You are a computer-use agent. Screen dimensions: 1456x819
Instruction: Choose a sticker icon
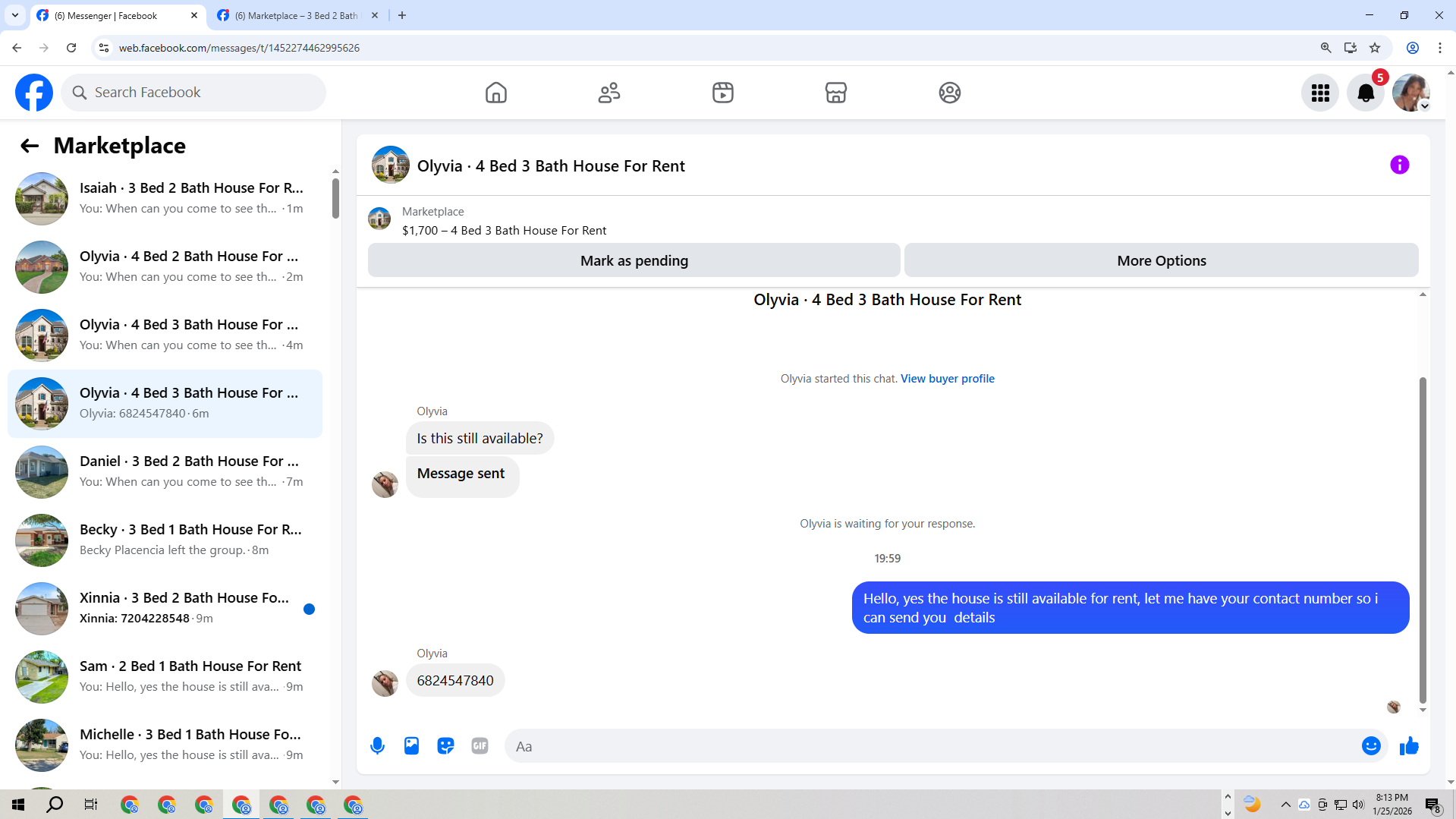tap(445, 746)
